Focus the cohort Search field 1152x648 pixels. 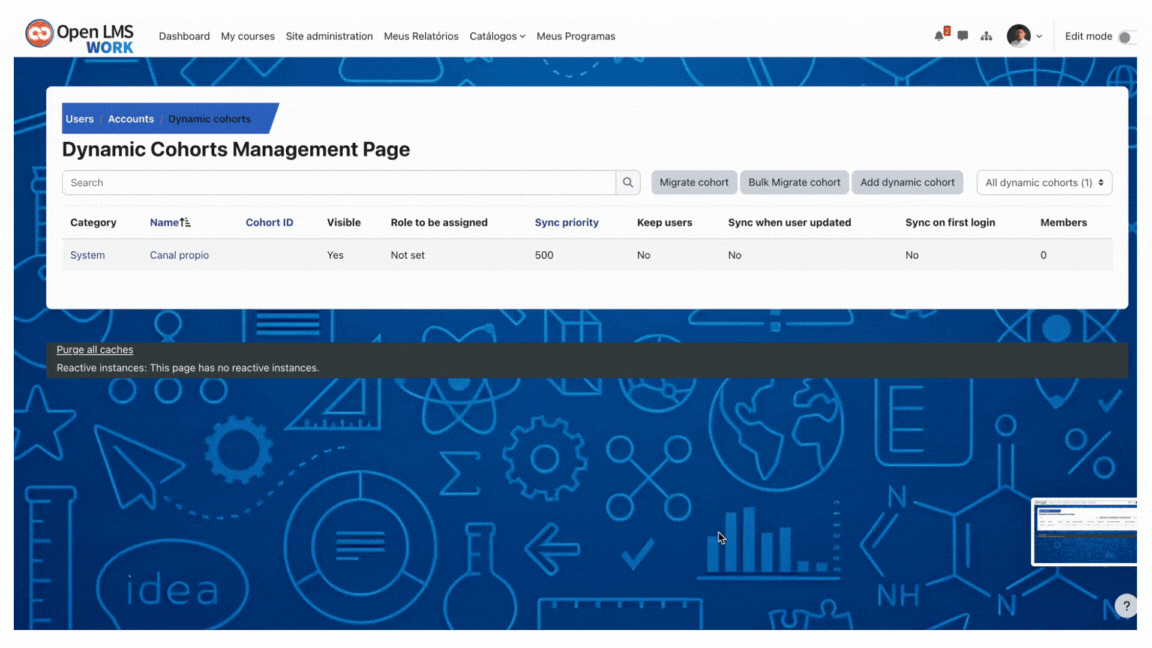pyautogui.click(x=339, y=182)
